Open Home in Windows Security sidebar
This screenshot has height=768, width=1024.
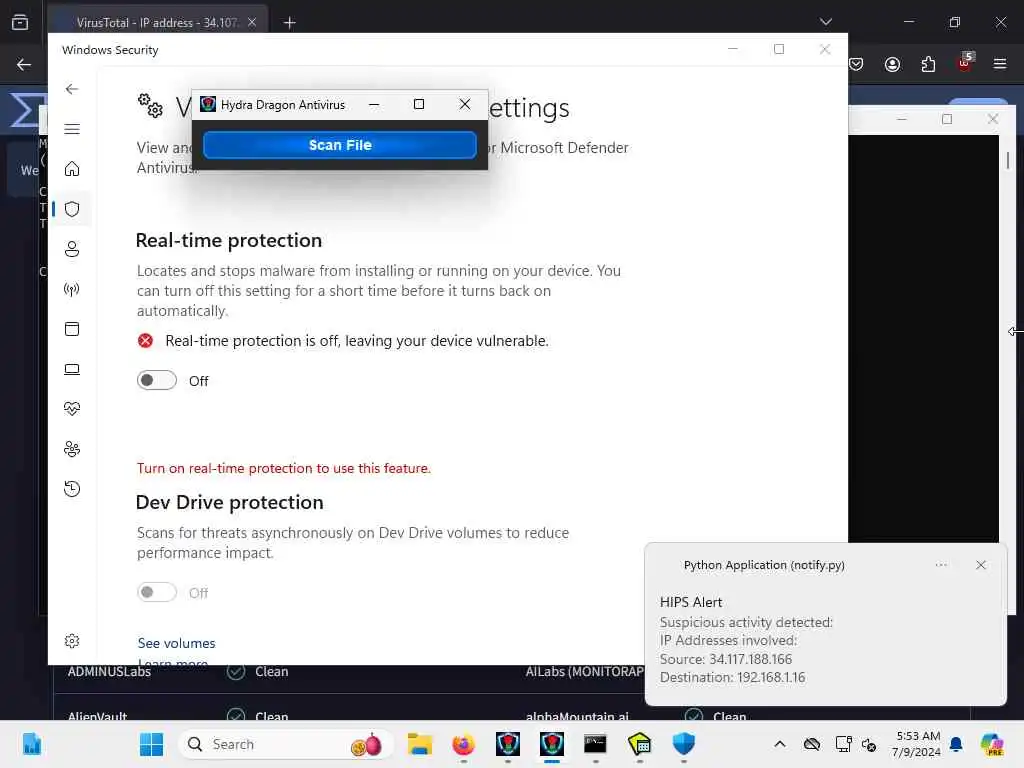[72, 169]
